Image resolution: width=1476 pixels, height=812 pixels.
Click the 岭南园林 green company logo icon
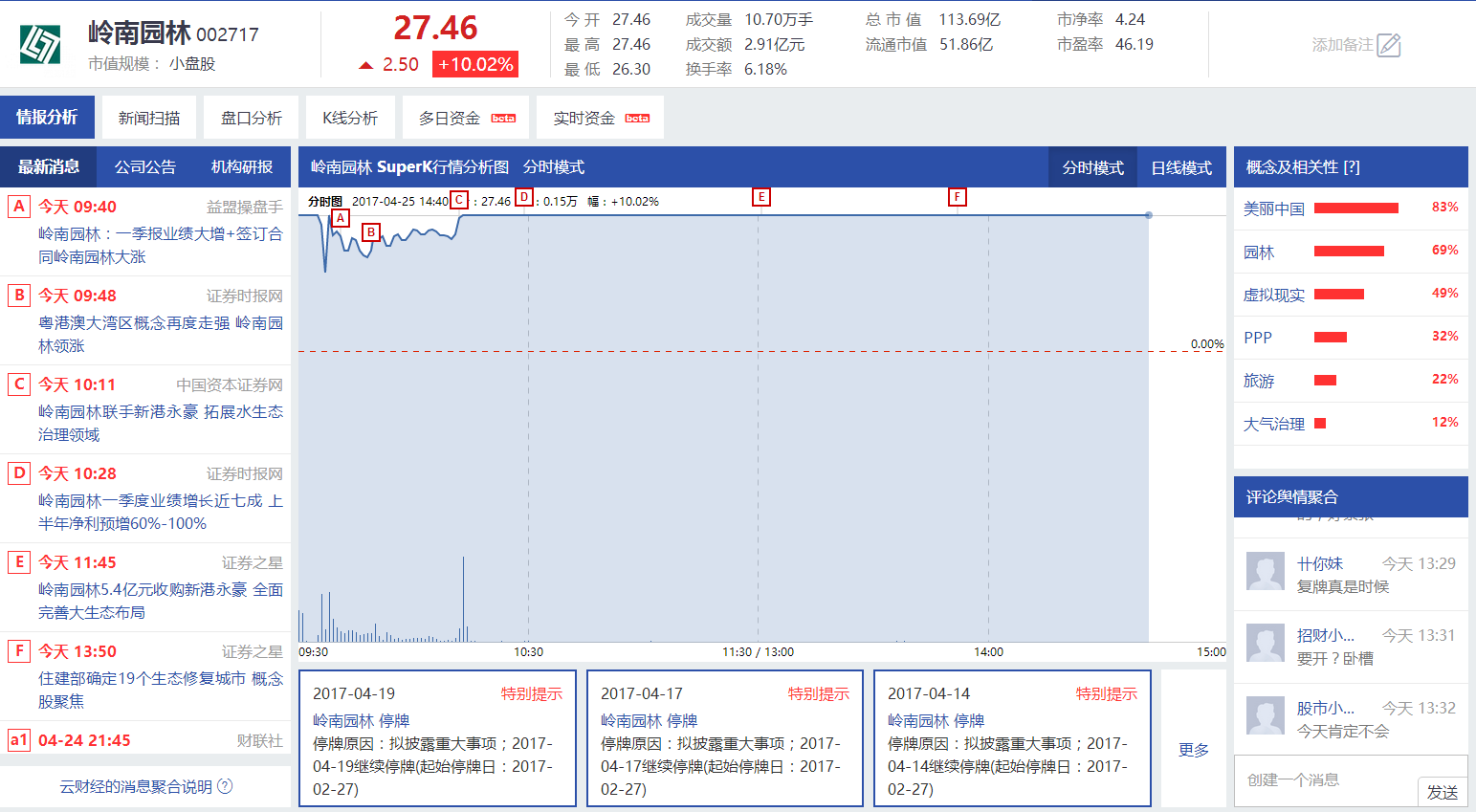(41, 42)
